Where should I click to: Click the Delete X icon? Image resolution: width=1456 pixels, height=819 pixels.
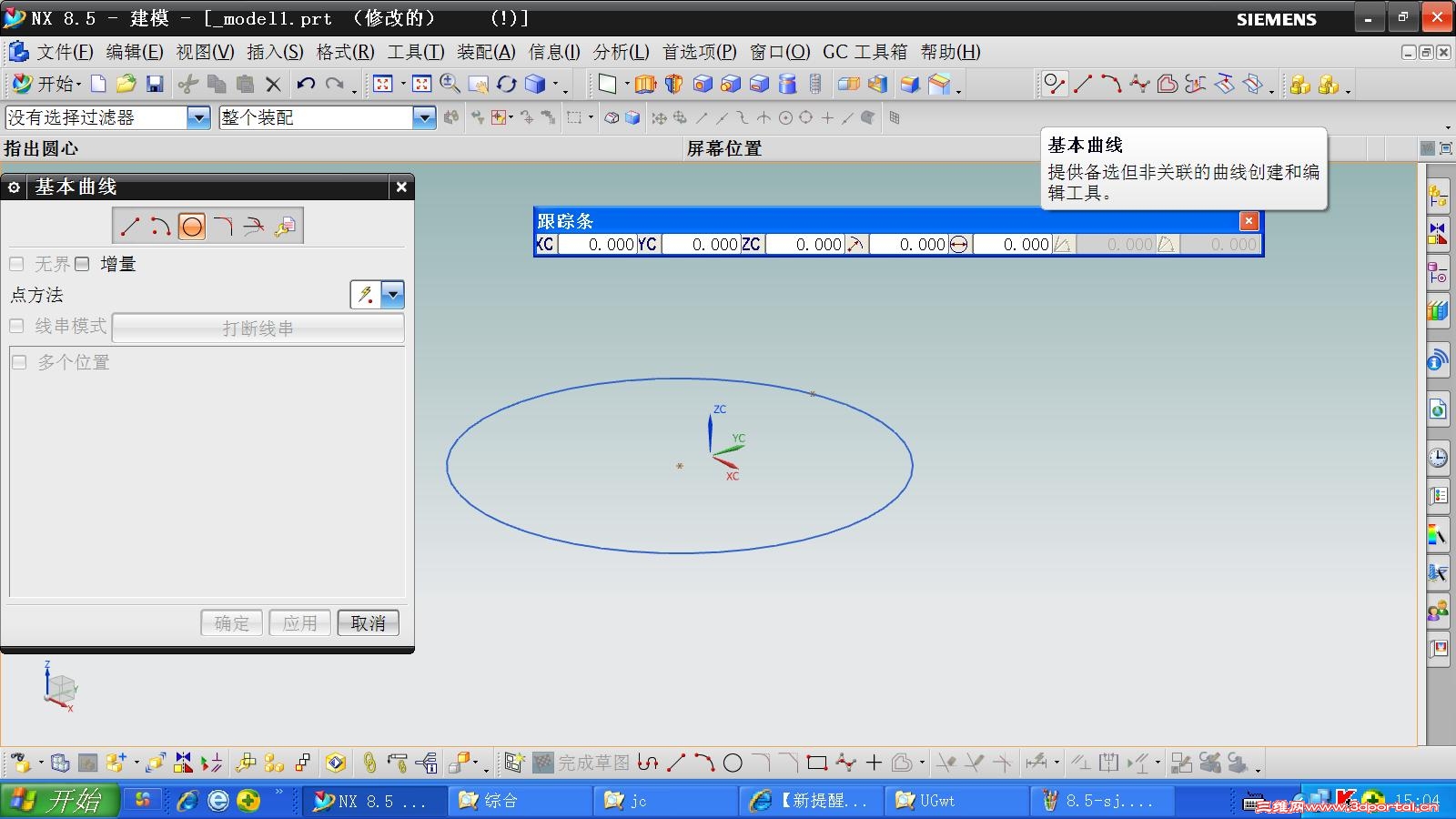(273, 85)
